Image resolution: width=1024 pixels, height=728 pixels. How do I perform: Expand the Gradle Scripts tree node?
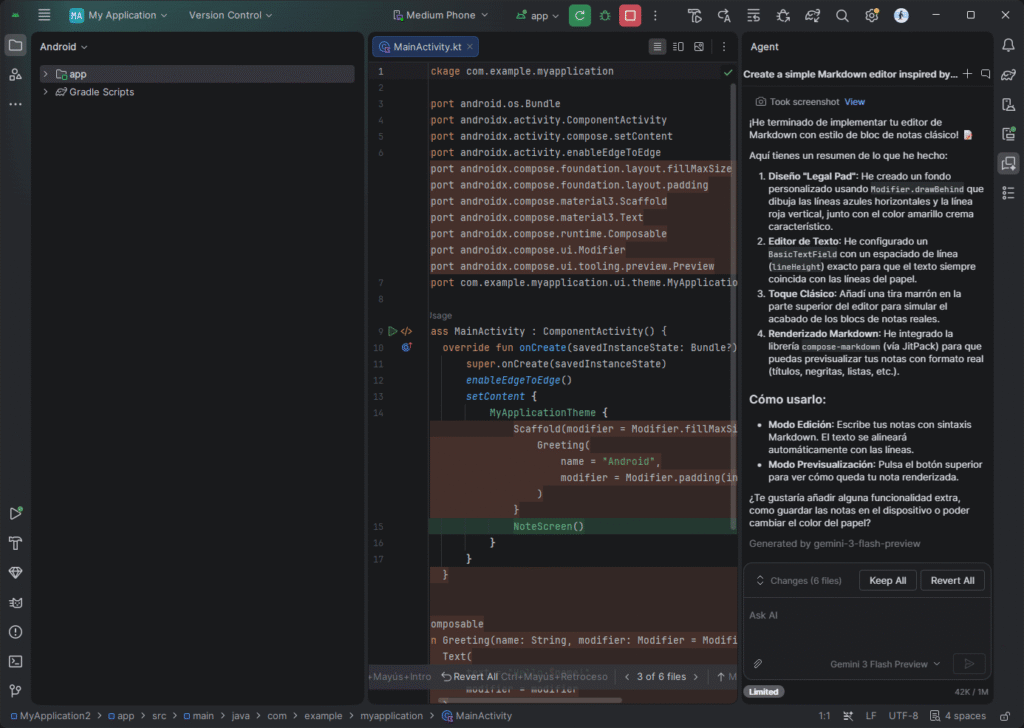[x=45, y=91]
